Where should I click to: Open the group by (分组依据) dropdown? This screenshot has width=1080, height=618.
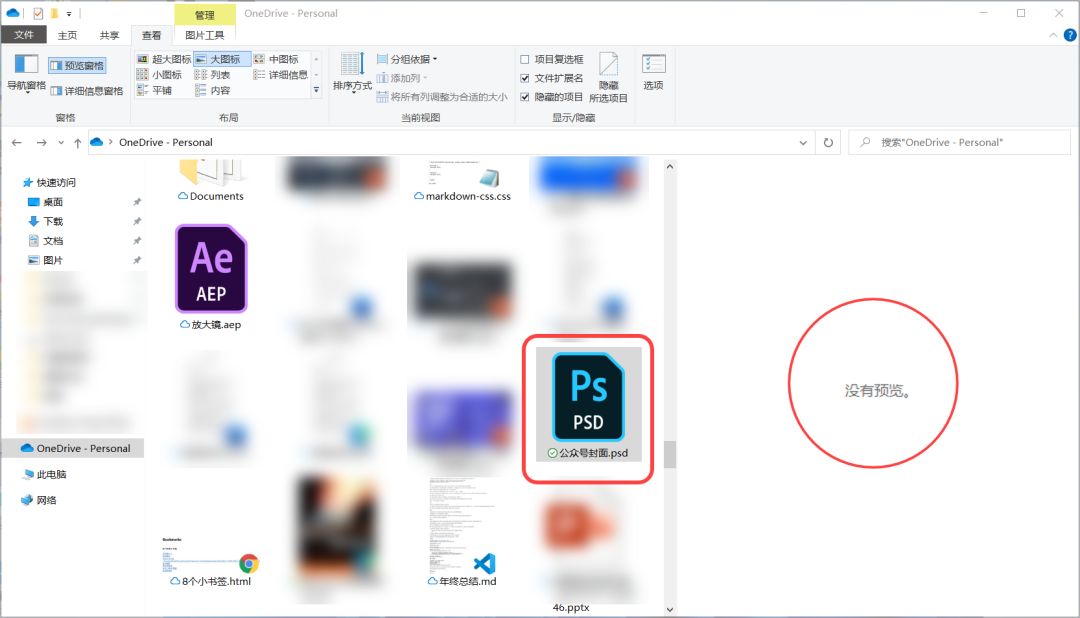tap(407, 59)
